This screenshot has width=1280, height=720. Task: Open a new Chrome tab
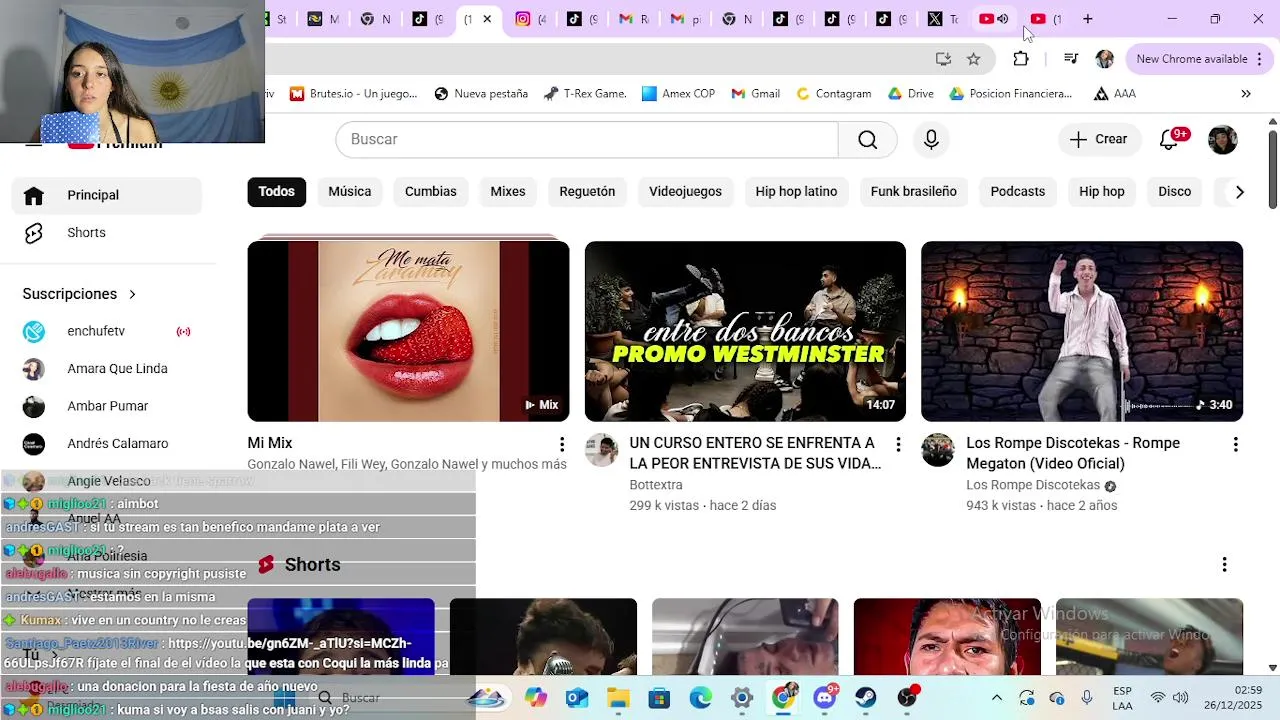tap(1087, 19)
